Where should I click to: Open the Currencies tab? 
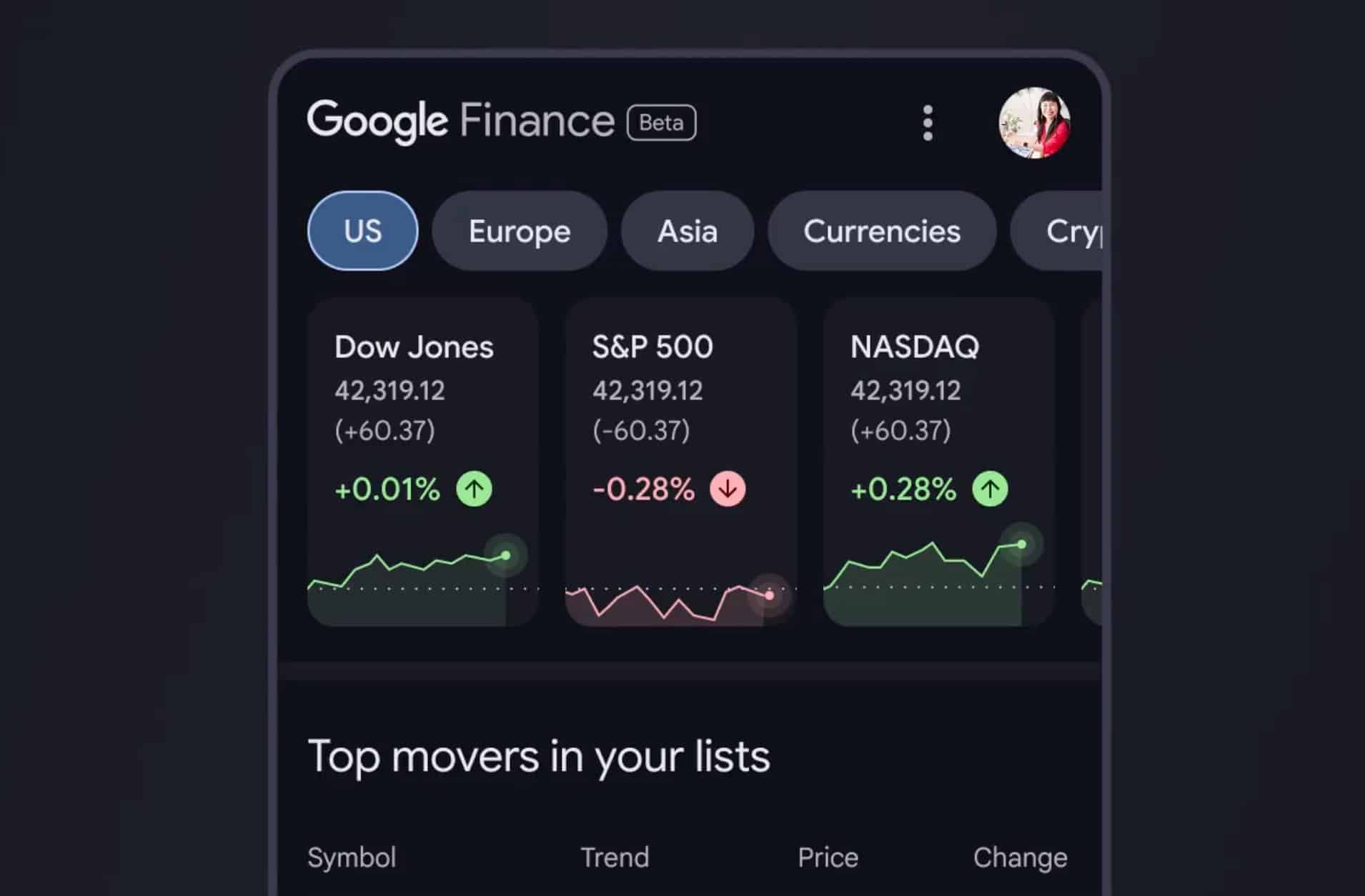882,231
